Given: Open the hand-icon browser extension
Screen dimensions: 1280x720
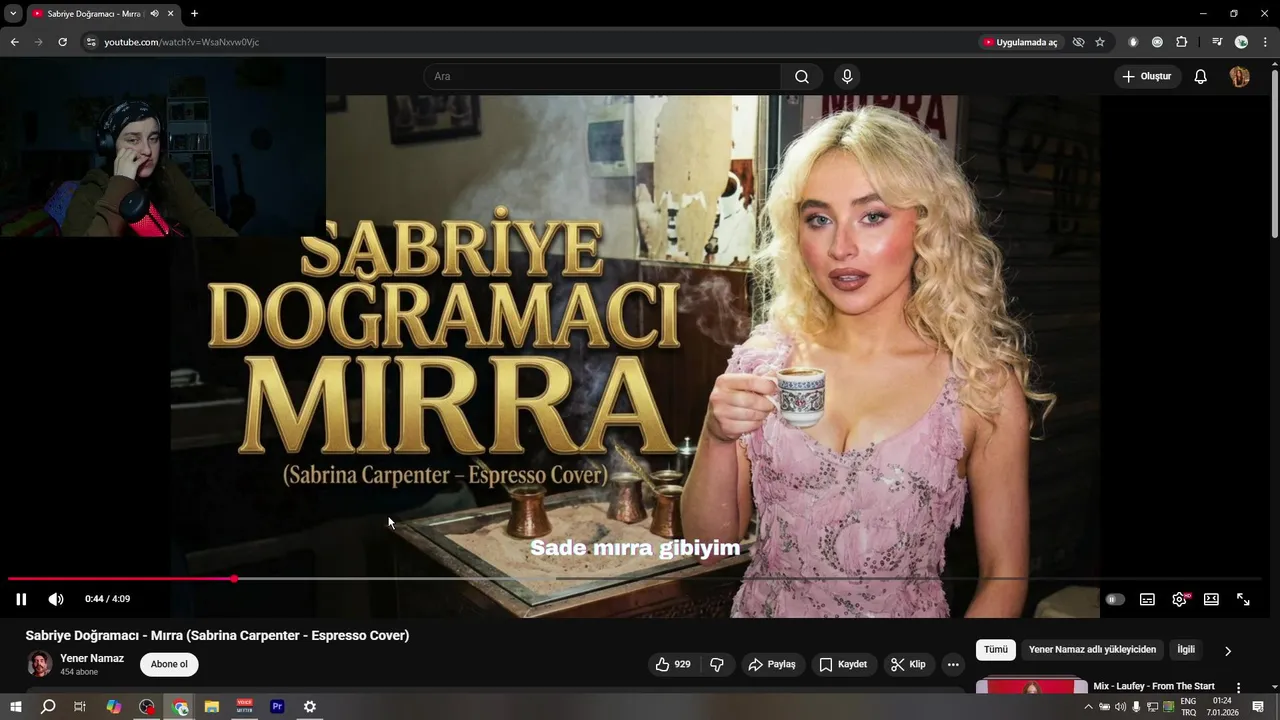Looking at the screenshot, I should (1133, 42).
